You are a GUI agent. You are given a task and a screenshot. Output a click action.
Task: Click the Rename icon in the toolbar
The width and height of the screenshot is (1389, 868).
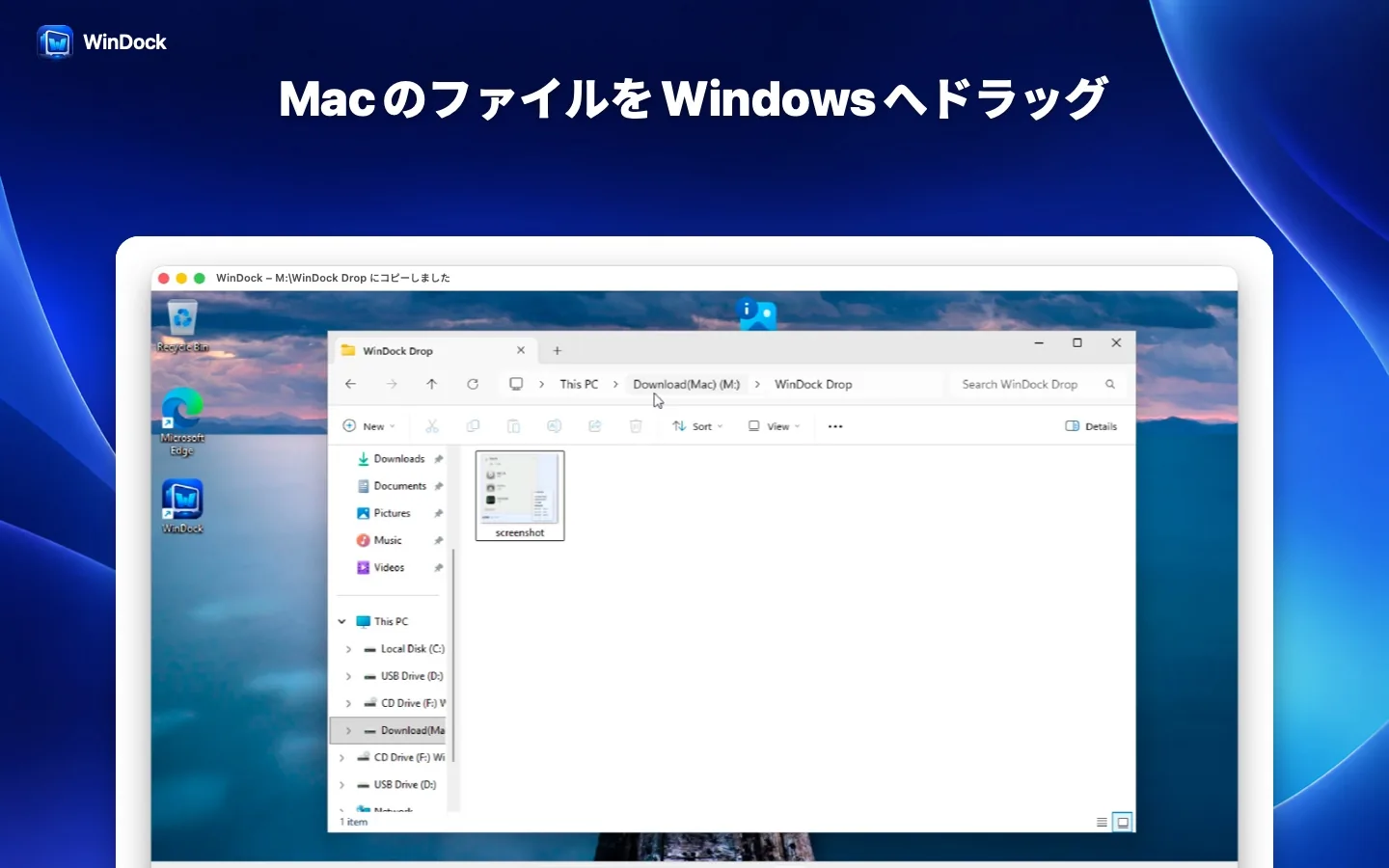tap(554, 426)
